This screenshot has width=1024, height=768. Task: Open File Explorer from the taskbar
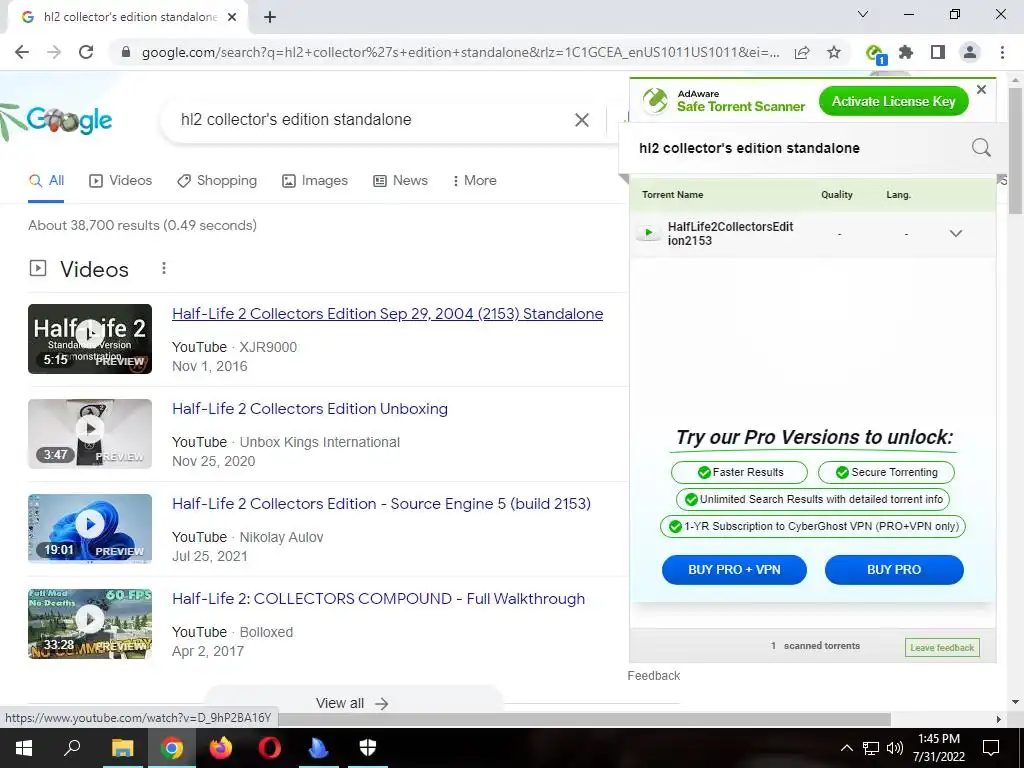[x=122, y=748]
